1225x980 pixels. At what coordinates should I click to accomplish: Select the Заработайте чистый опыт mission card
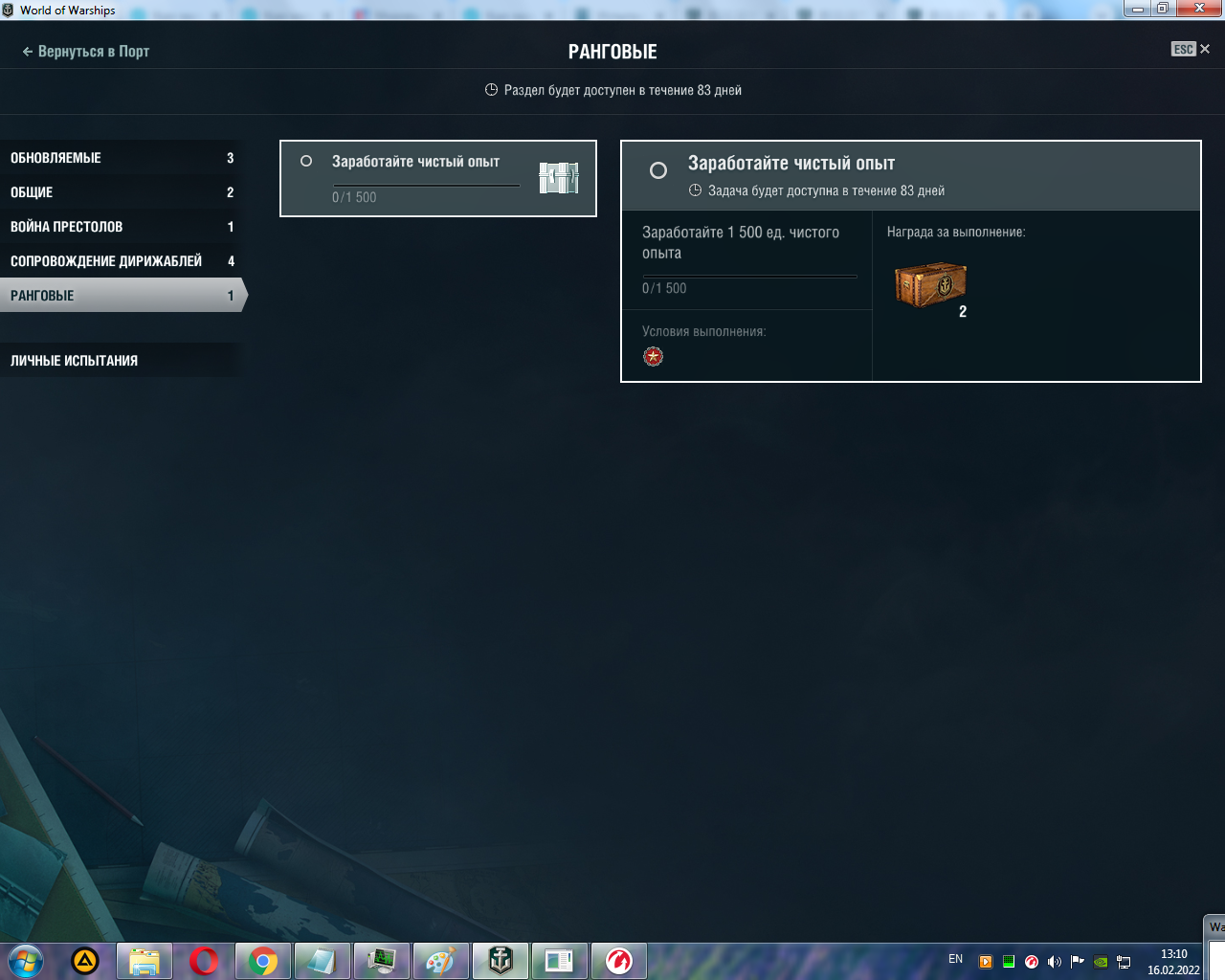point(438,179)
